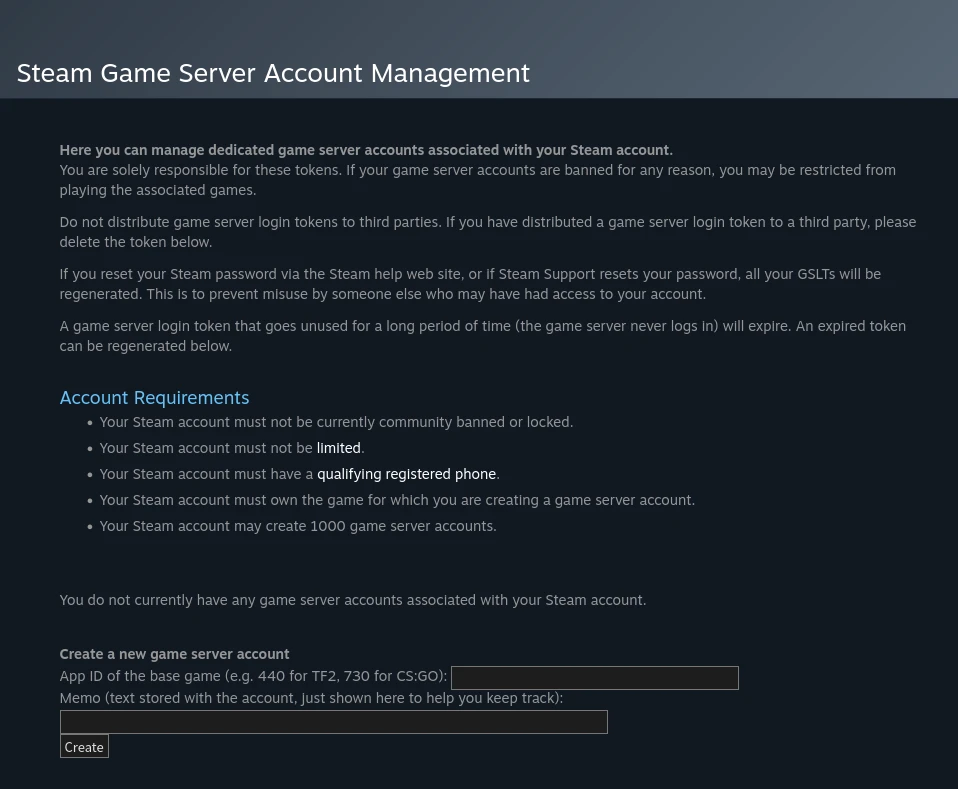This screenshot has width=958, height=789.
Task: Select the community banned requirement bullet
Action: 336,422
